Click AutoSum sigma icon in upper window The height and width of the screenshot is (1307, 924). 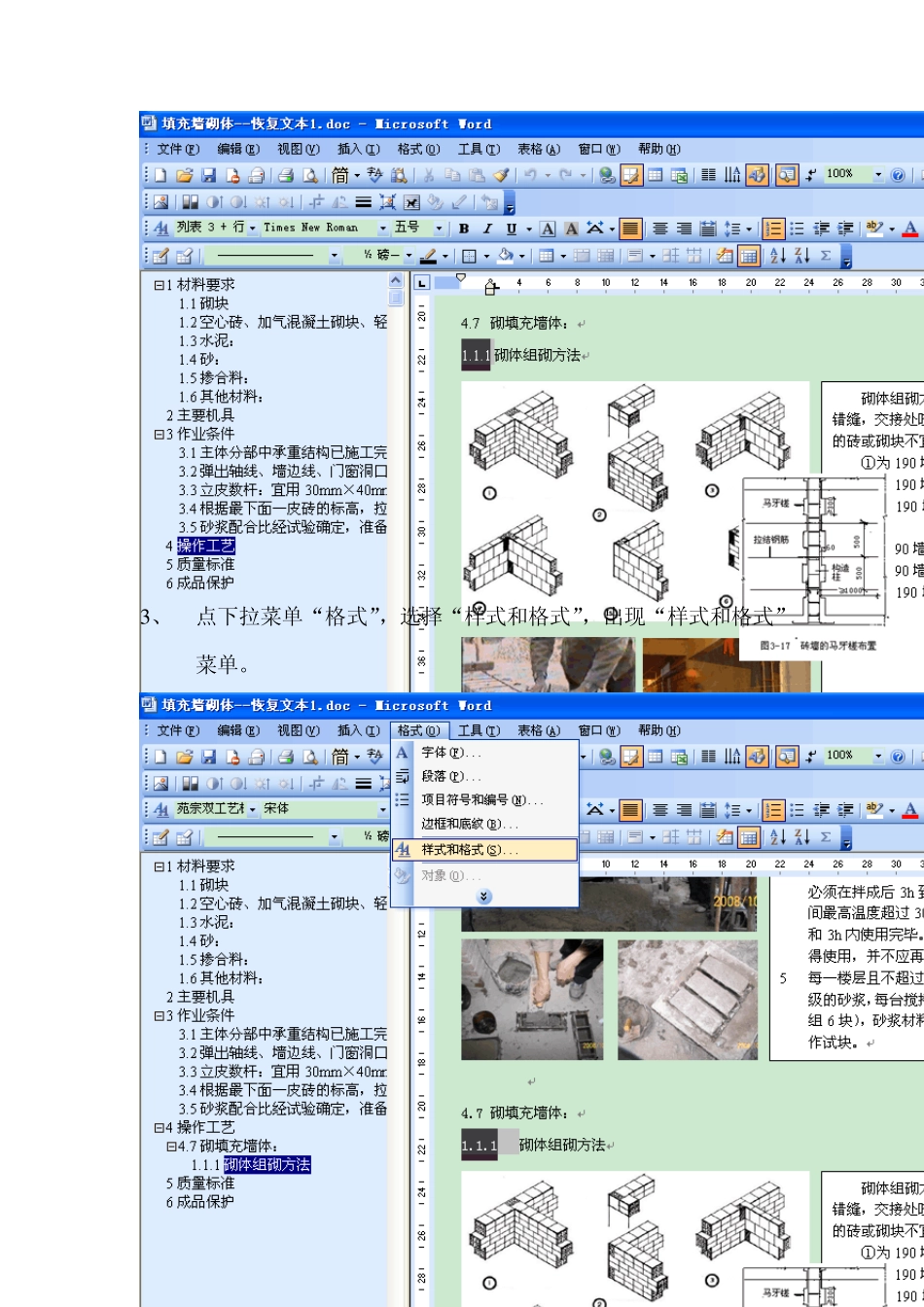(826, 256)
